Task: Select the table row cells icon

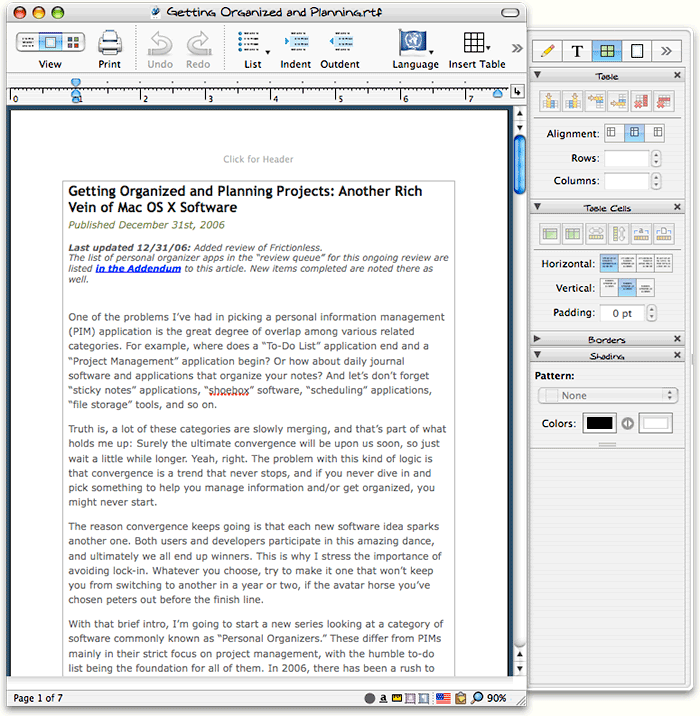Action: pos(550,234)
